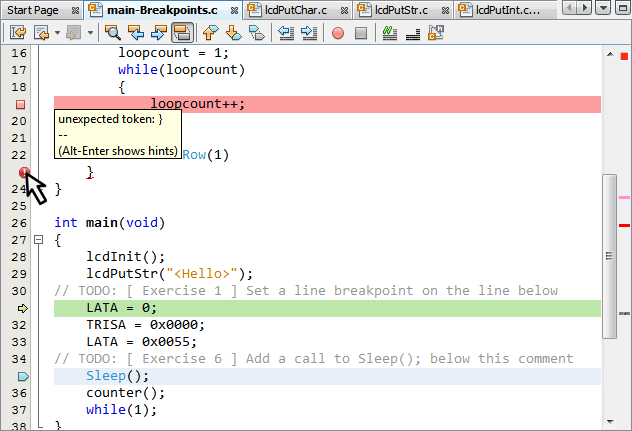Toggle the breakpoint on the loopcount++ line
Screen dimensions: 632x431
click(x=20, y=104)
